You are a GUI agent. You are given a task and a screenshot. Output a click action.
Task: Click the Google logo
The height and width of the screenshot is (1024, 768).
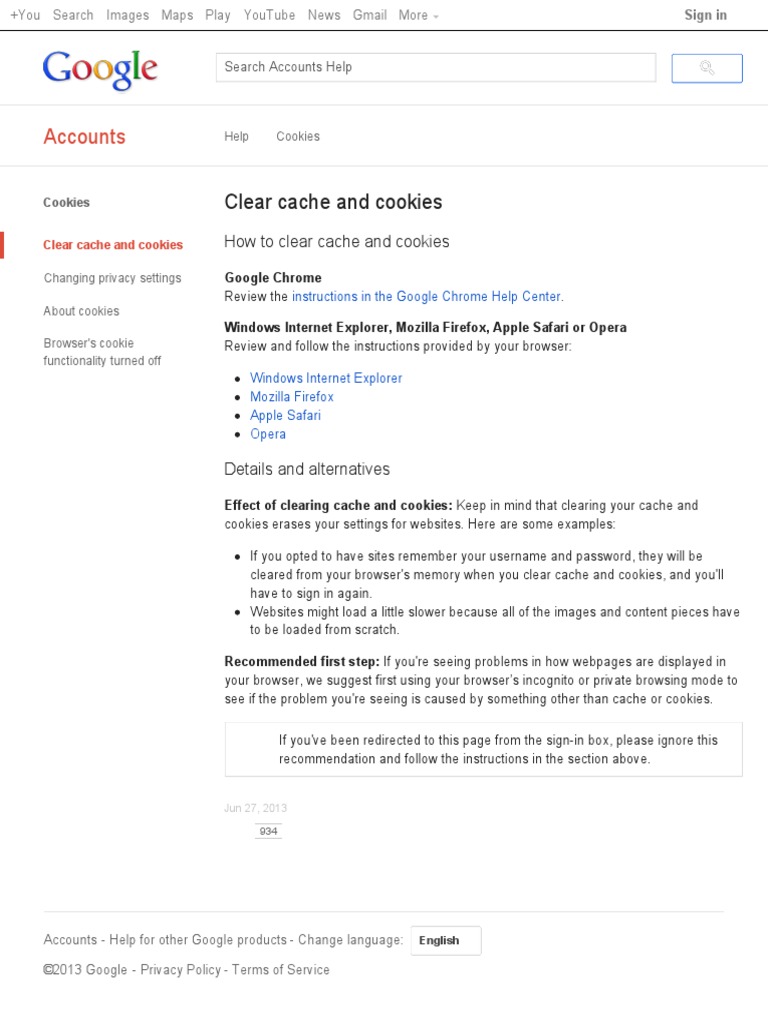click(100, 69)
